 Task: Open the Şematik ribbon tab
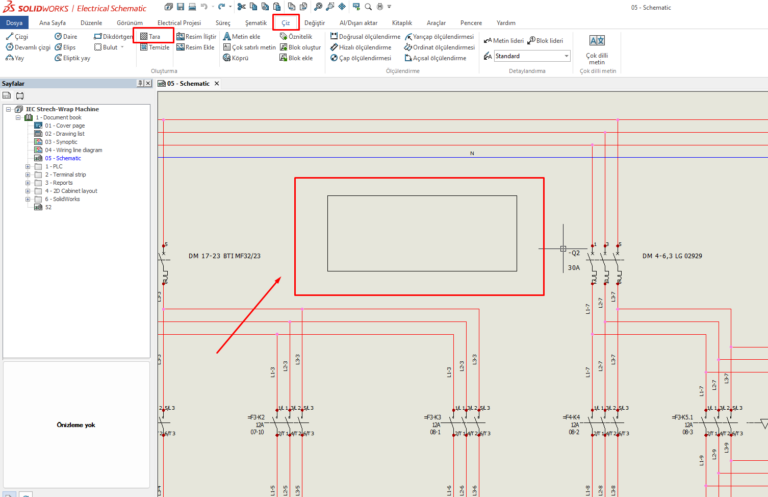(x=256, y=22)
